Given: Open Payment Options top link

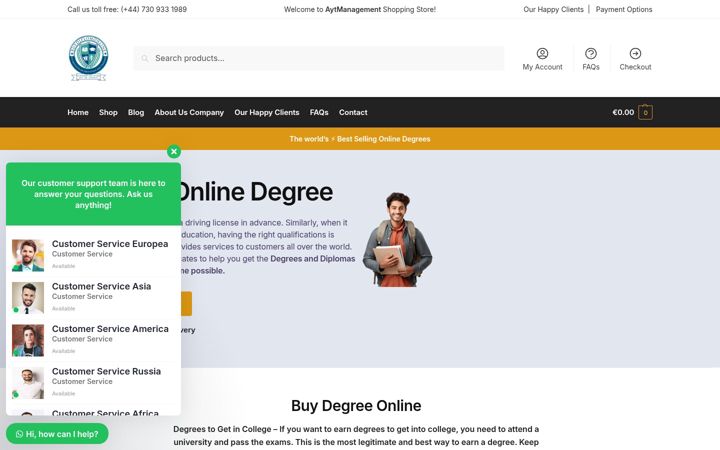Looking at the screenshot, I should pyautogui.click(x=624, y=9).
